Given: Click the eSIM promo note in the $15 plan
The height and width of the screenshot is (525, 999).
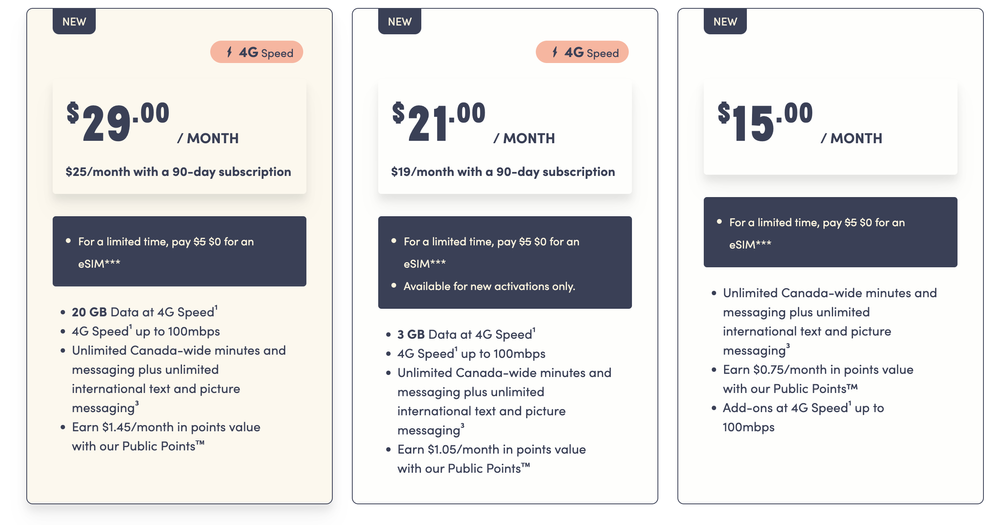Looking at the screenshot, I should click(816, 232).
